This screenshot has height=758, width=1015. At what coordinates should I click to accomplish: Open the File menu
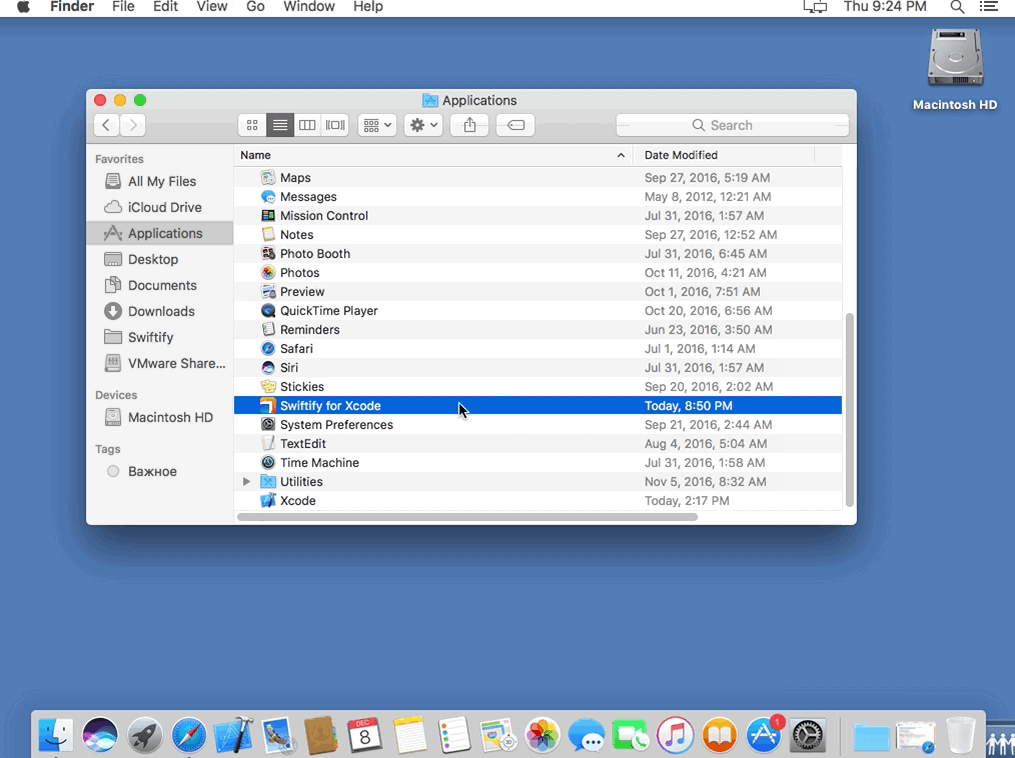point(123,6)
